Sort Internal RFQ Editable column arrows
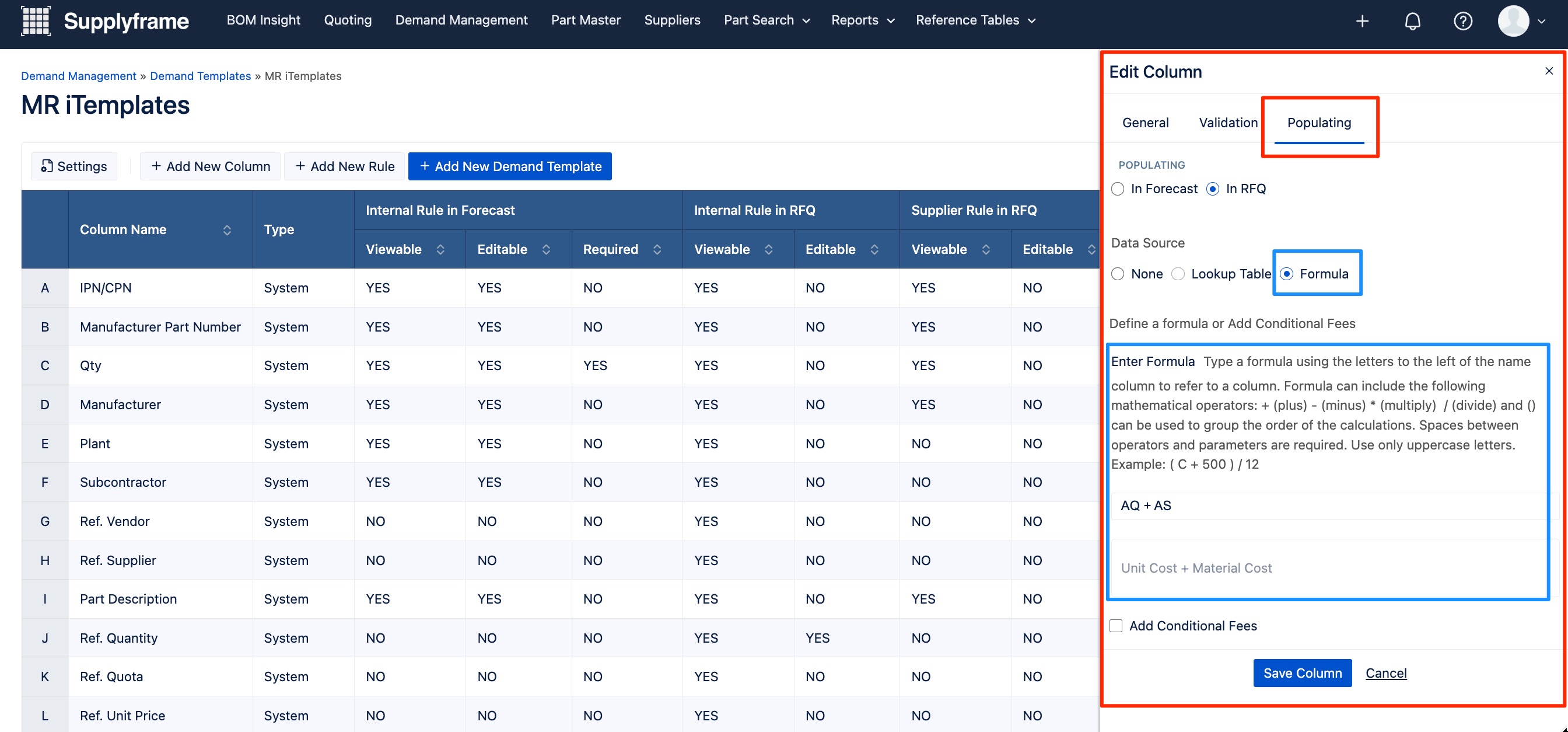 (x=874, y=249)
